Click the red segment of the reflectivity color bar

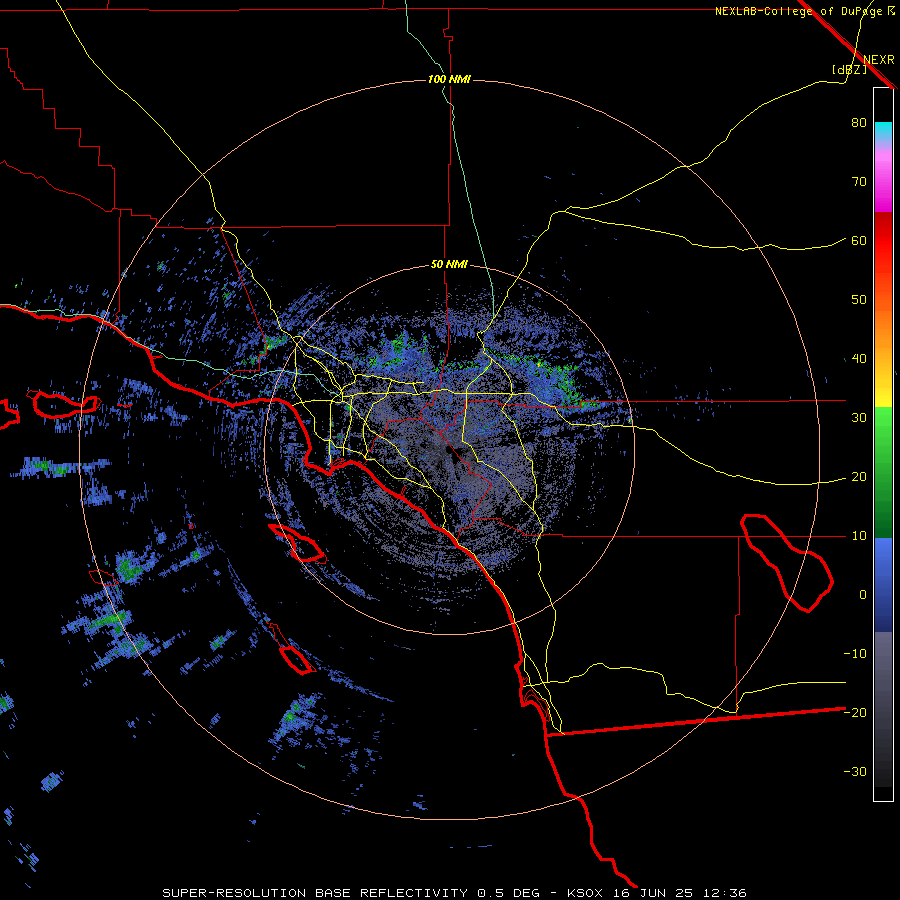(x=883, y=241)
